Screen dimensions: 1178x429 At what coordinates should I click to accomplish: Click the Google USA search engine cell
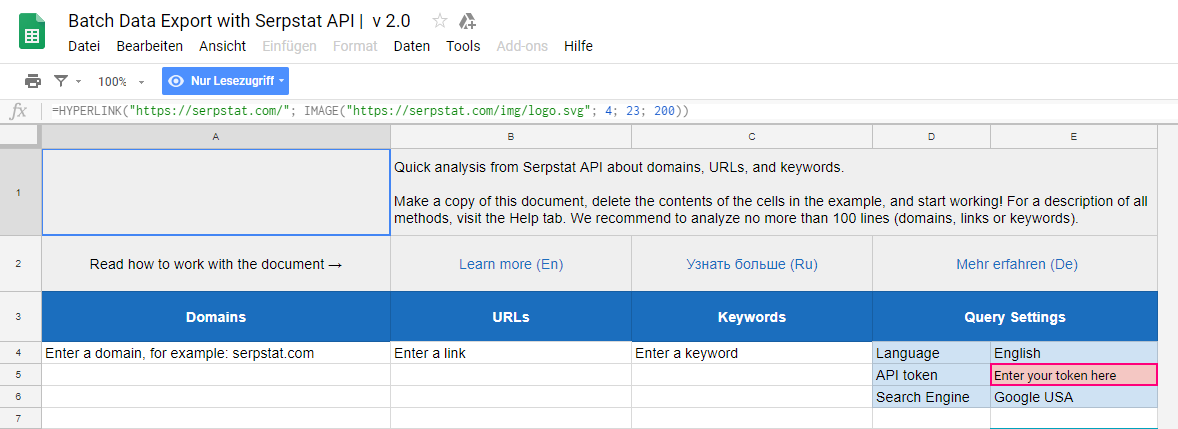(x=1074, y=397)
